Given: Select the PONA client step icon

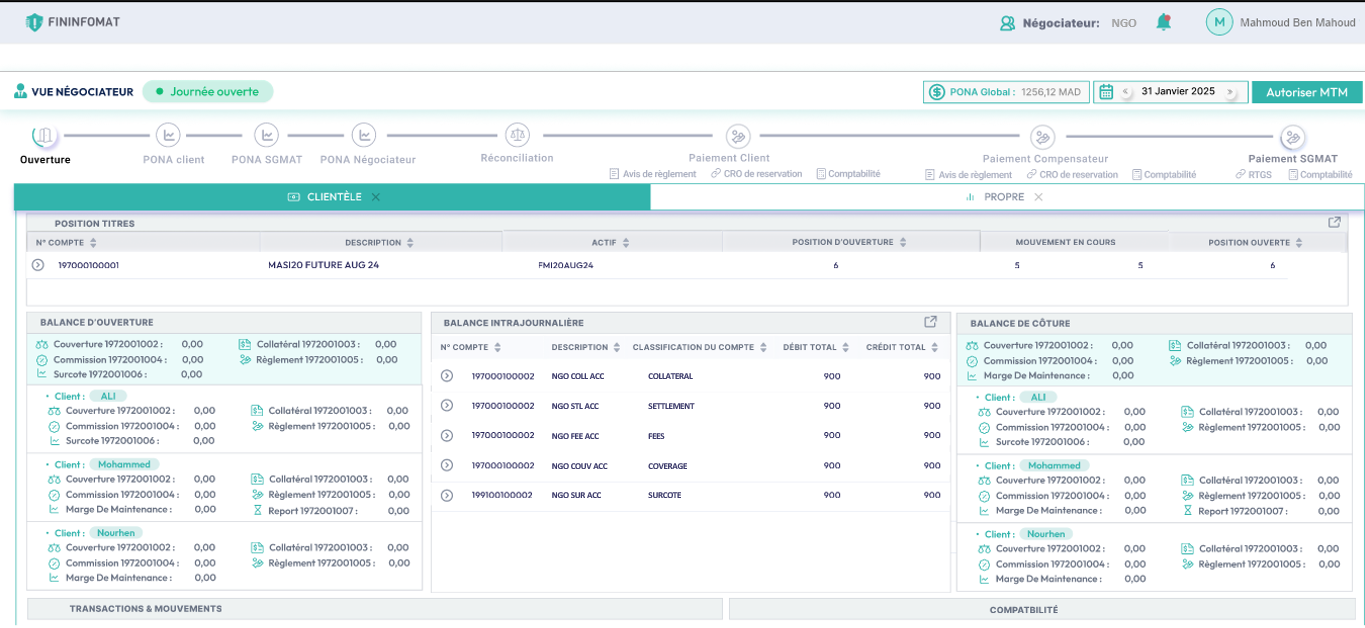Looking at the screenshot, I should coord(168,135).
